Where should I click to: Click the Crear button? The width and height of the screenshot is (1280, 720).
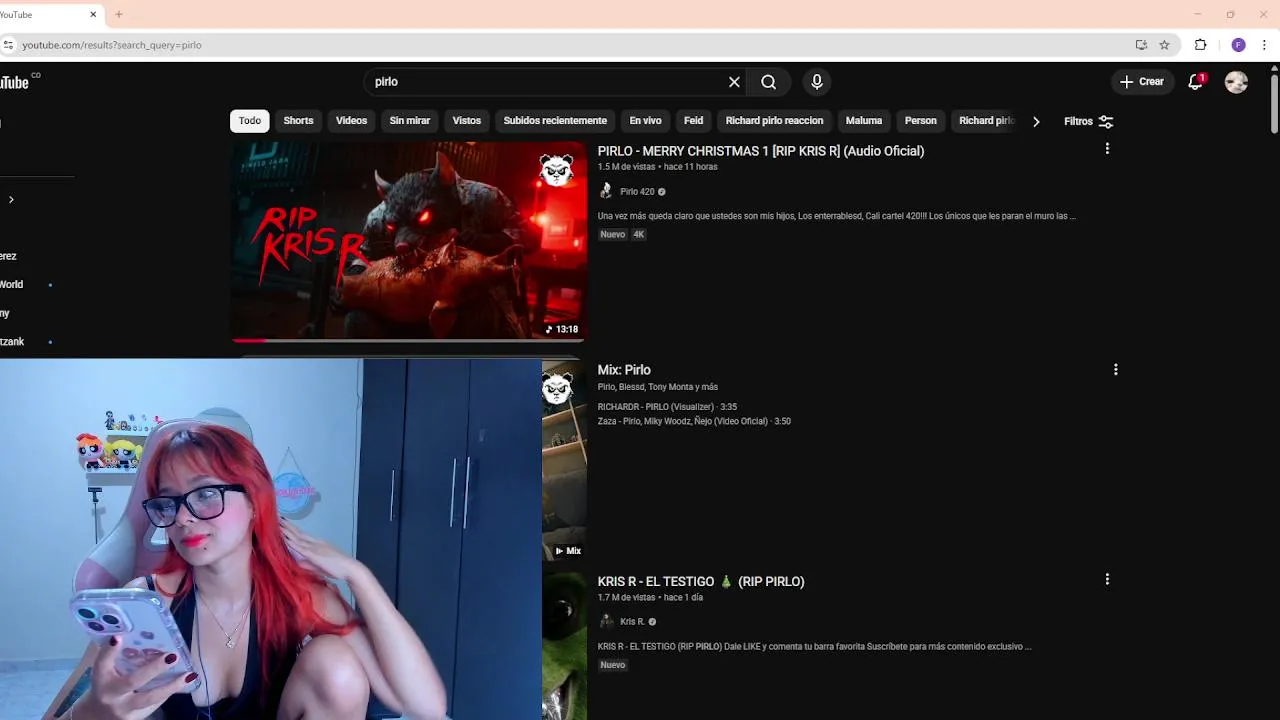point(1142,82)
